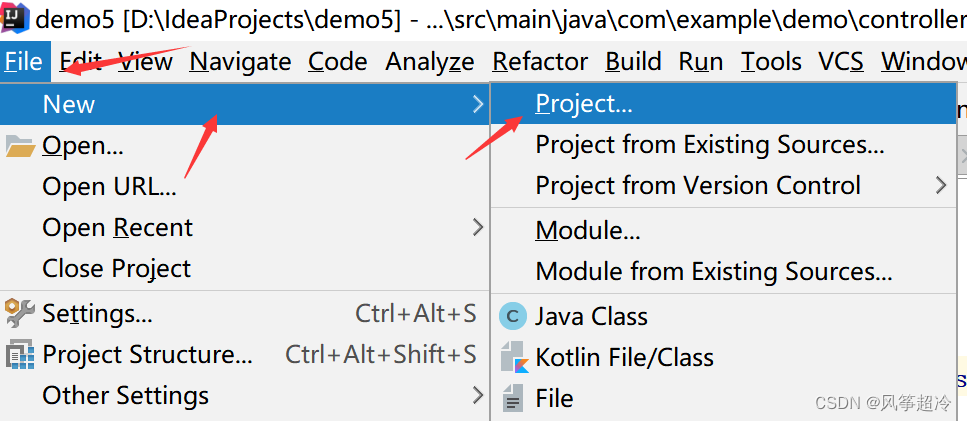Open the File menu
This screenshot has height=421, width=967.
coord(23,62)
